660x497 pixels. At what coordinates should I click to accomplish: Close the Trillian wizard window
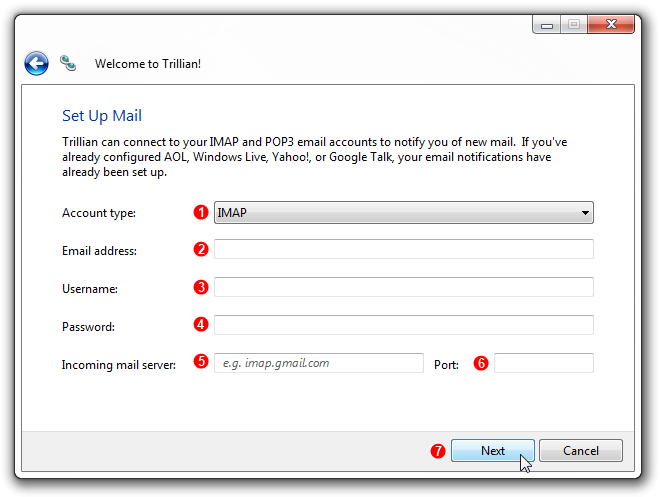611,24
